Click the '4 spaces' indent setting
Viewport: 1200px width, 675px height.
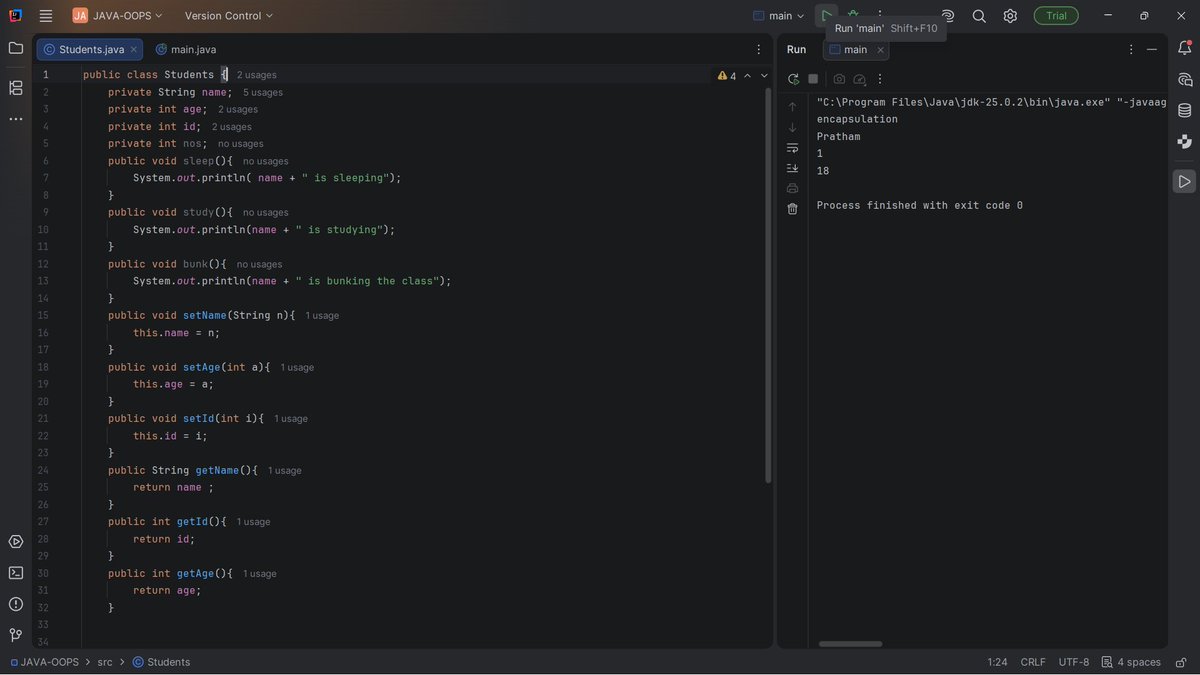pos(1131,662)
